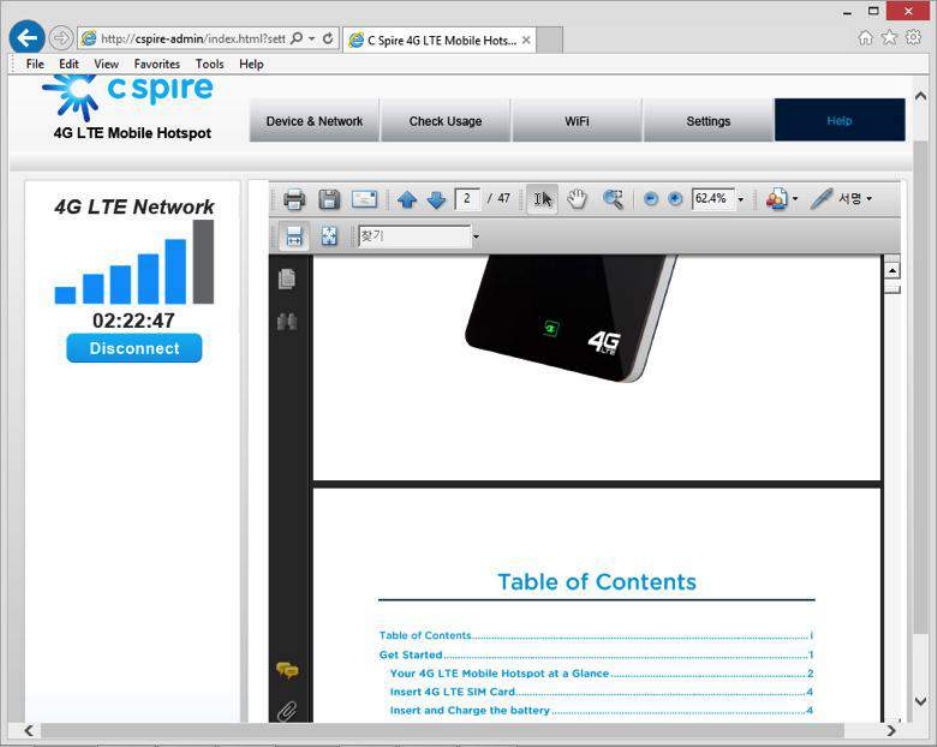Image resolution: width=937 pixels, height=747 pixels.
Task: Go to Device & Network page
Action: point(314,121)
